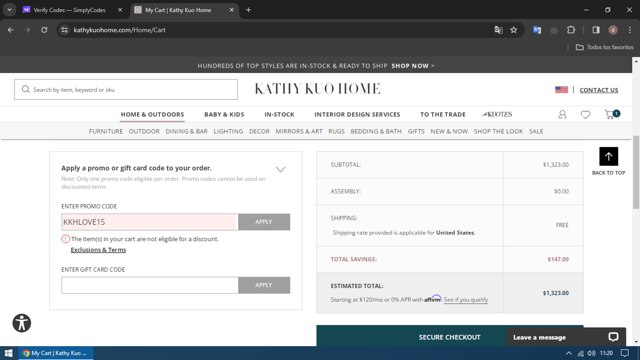Close the My Cart tab
640x360 pixels.
point(231,10)
